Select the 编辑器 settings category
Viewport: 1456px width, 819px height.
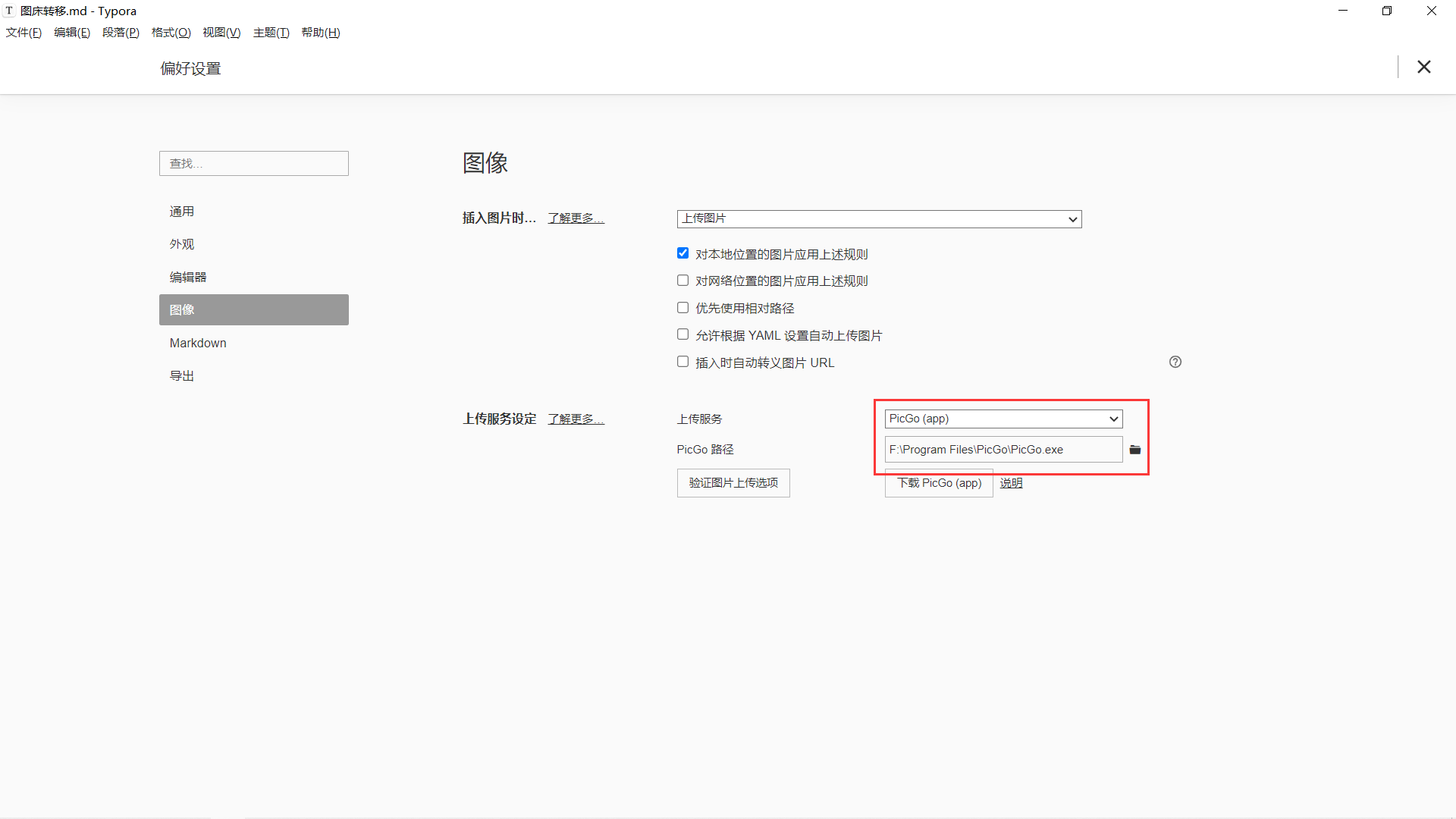tap(254, 278)
